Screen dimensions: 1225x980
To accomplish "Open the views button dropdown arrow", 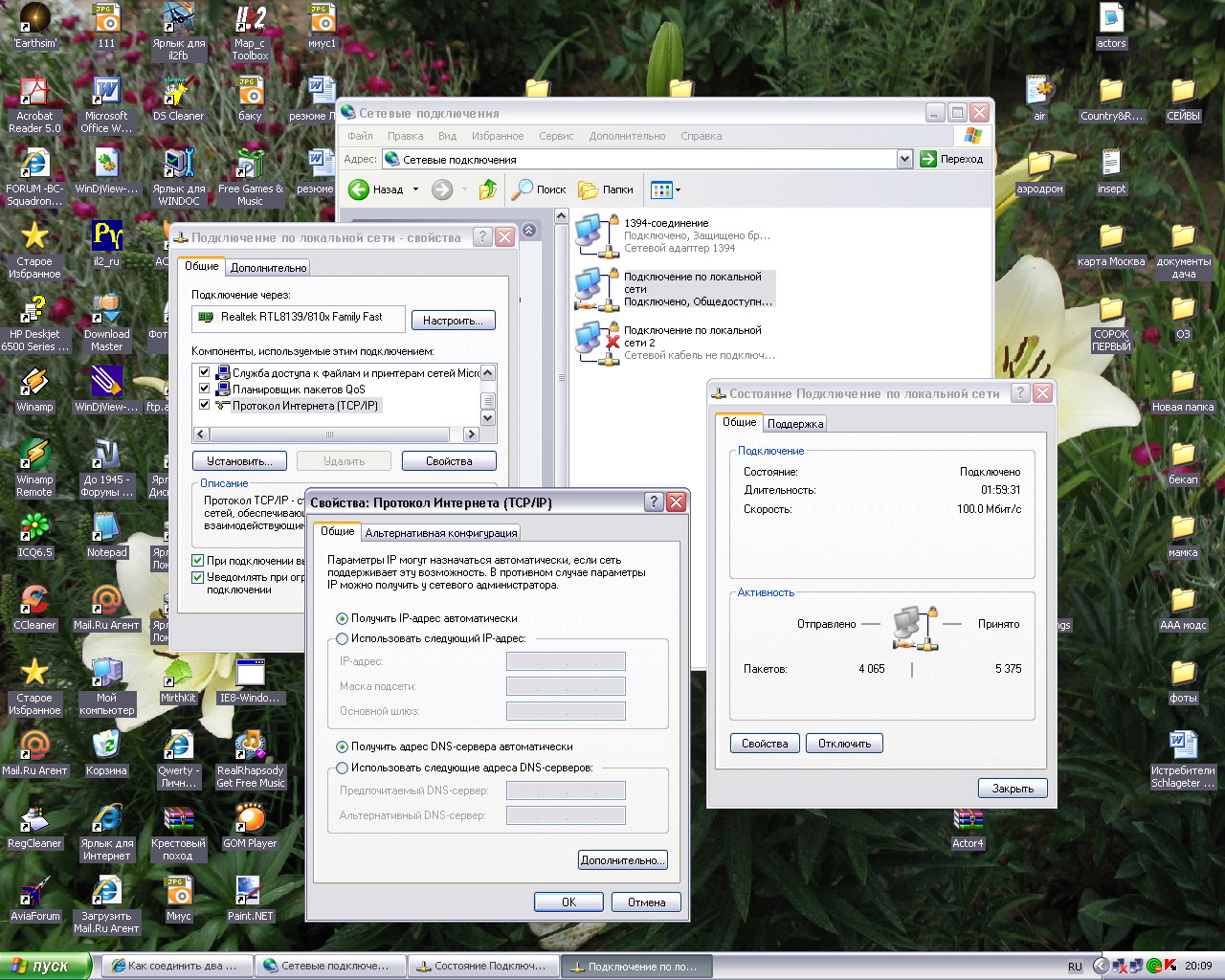I will point(678,189).
